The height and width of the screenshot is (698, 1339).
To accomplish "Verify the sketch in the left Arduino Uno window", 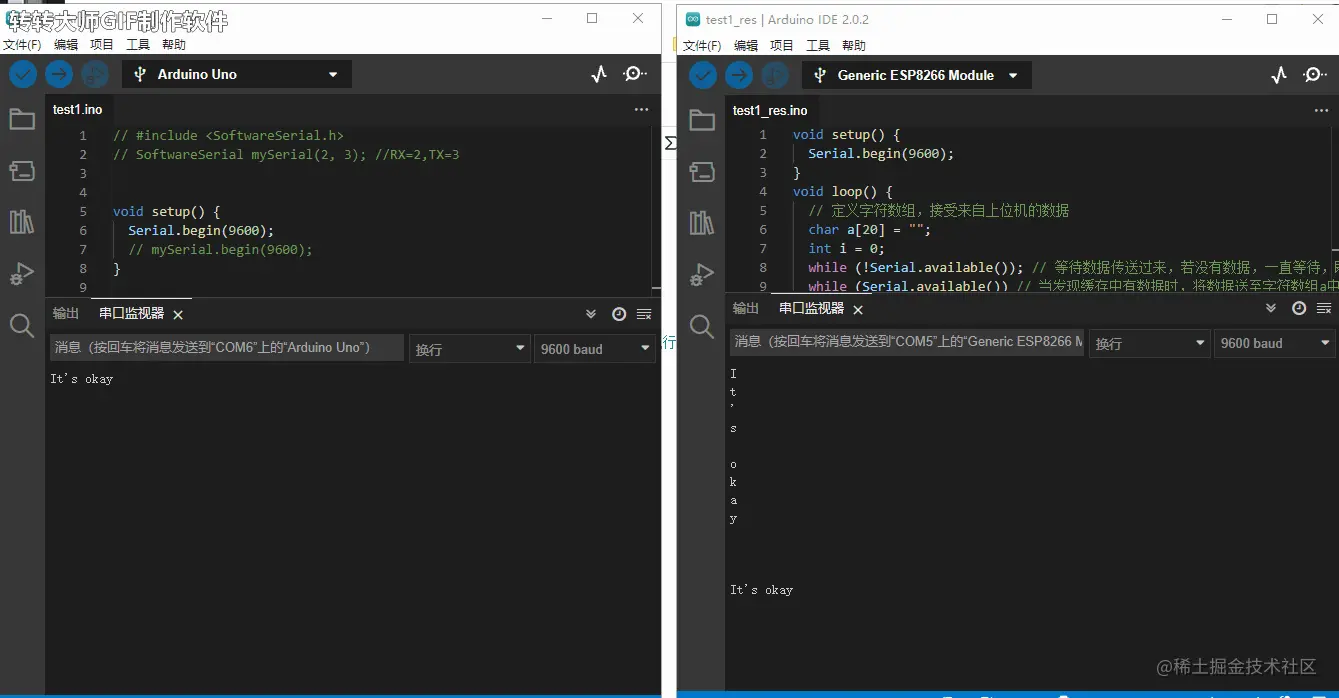I will pos(23,74).
